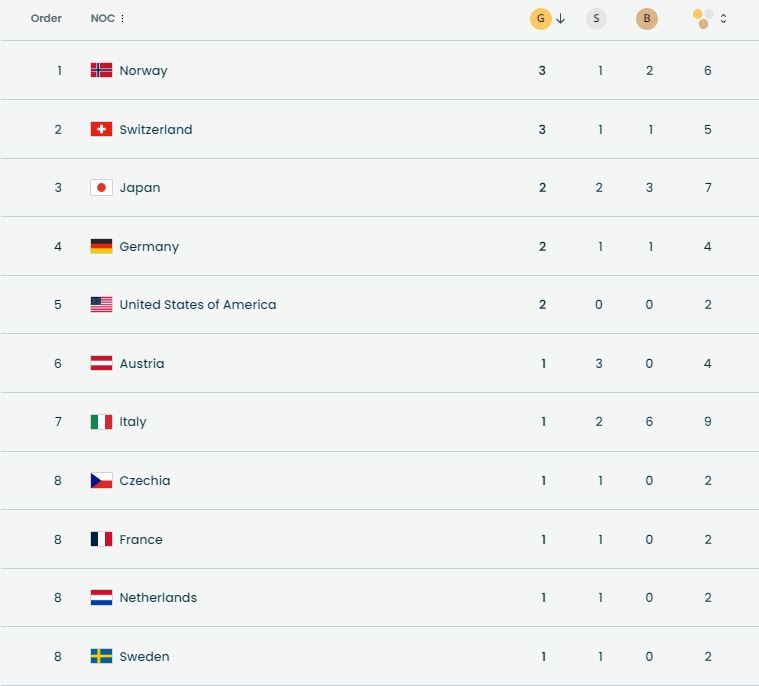Open the United States of America link
Screen dimensions: 759x686
pos(197,305)
